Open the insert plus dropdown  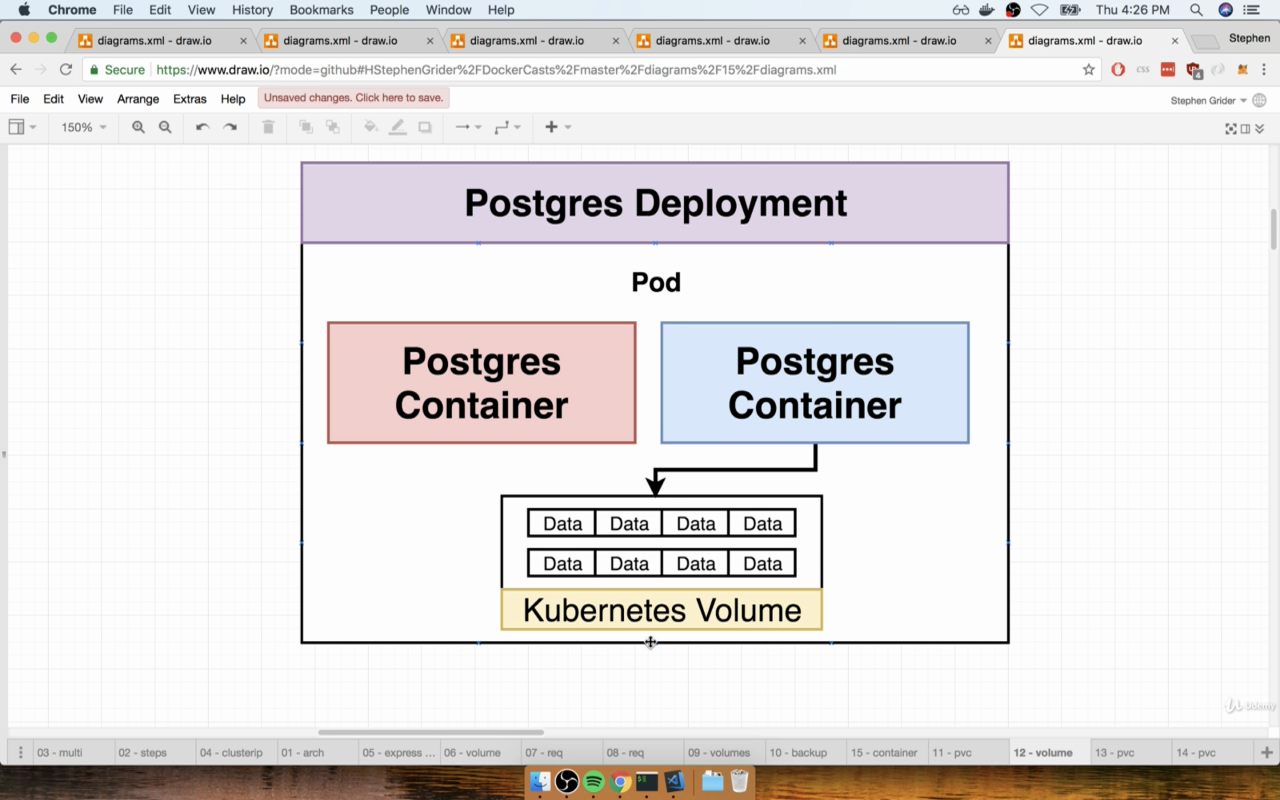(558, 127)
